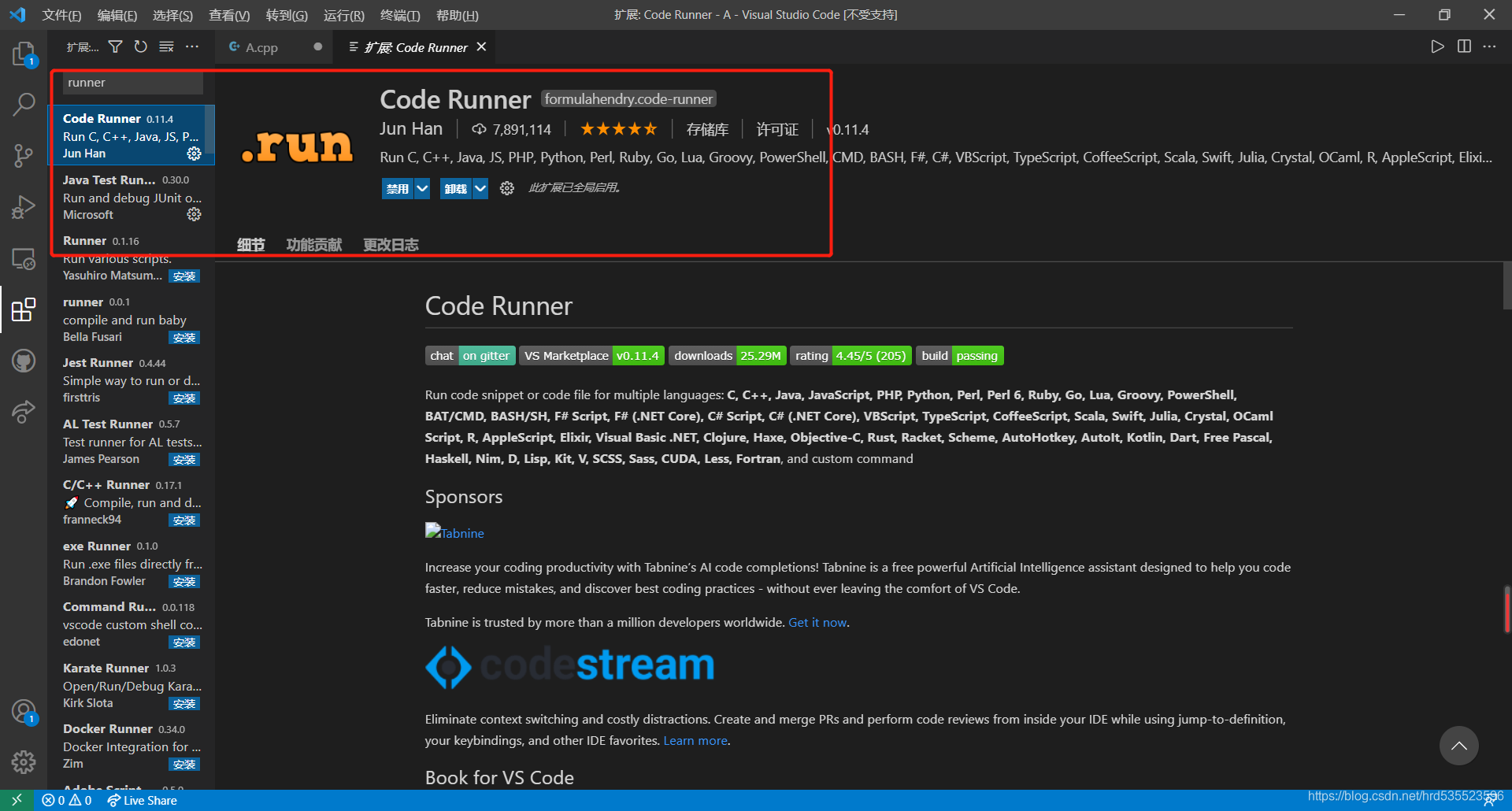
Task: Open the Help menu
Action: click(458, 15)
